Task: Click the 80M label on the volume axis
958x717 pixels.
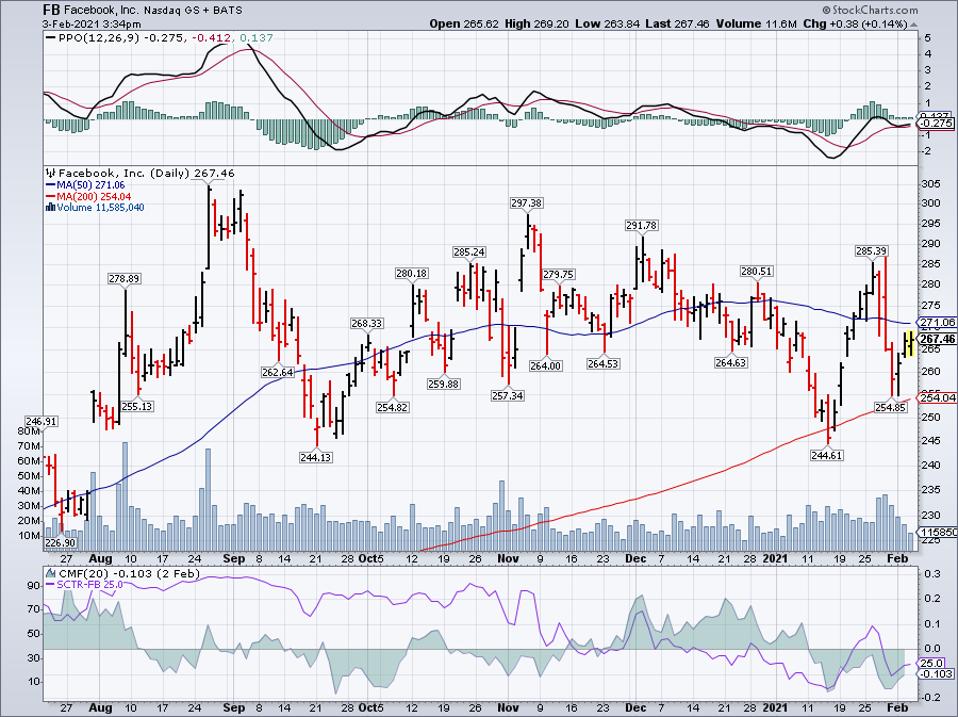Action: tap(29, 431)
